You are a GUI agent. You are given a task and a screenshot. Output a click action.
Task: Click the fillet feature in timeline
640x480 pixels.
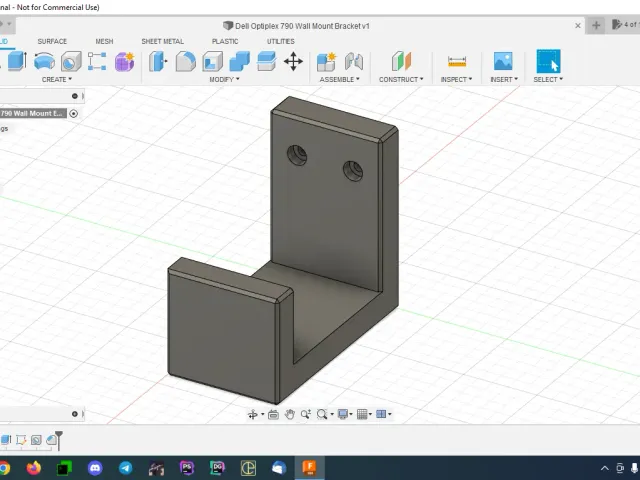coord(51,440)
